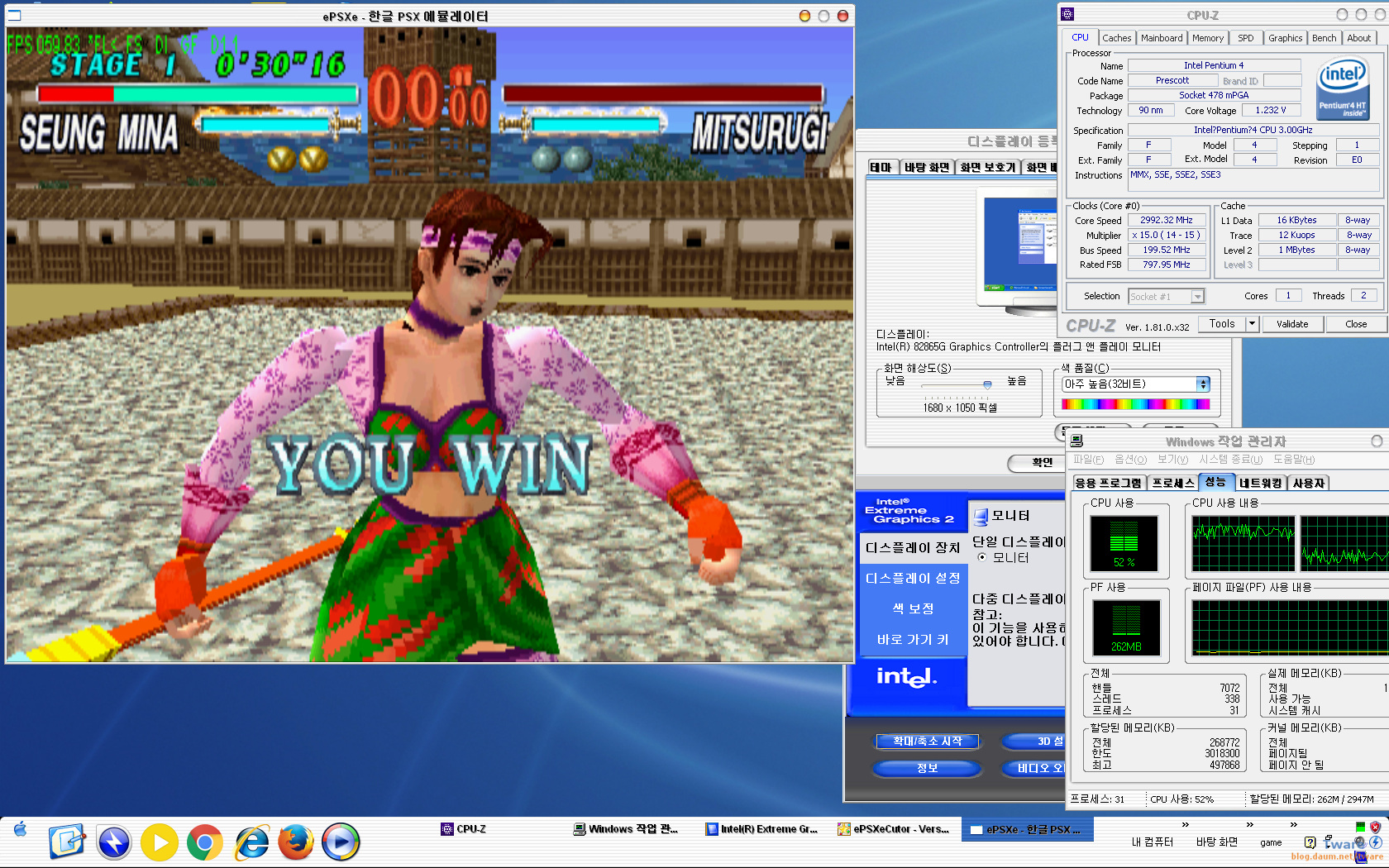Open the 시스템 종료(U) menu in Task Manager
This screenshot has width=1389, height=868.
click(1232, 460)
